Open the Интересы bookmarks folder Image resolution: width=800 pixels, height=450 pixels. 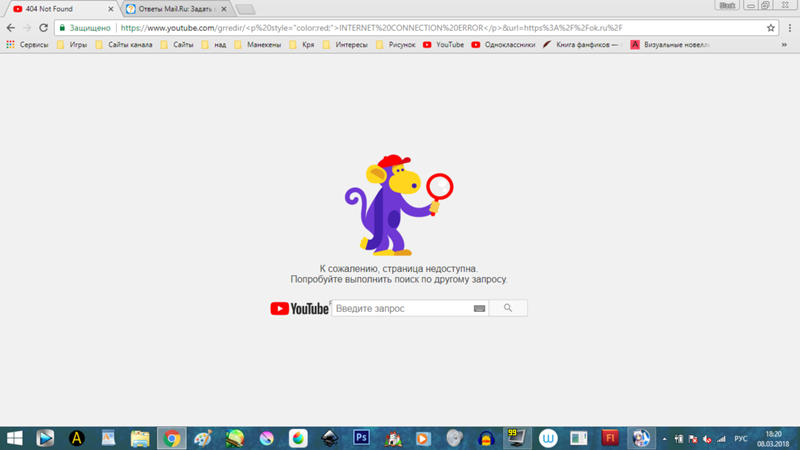pyautogui.click(x=345, y=45)
